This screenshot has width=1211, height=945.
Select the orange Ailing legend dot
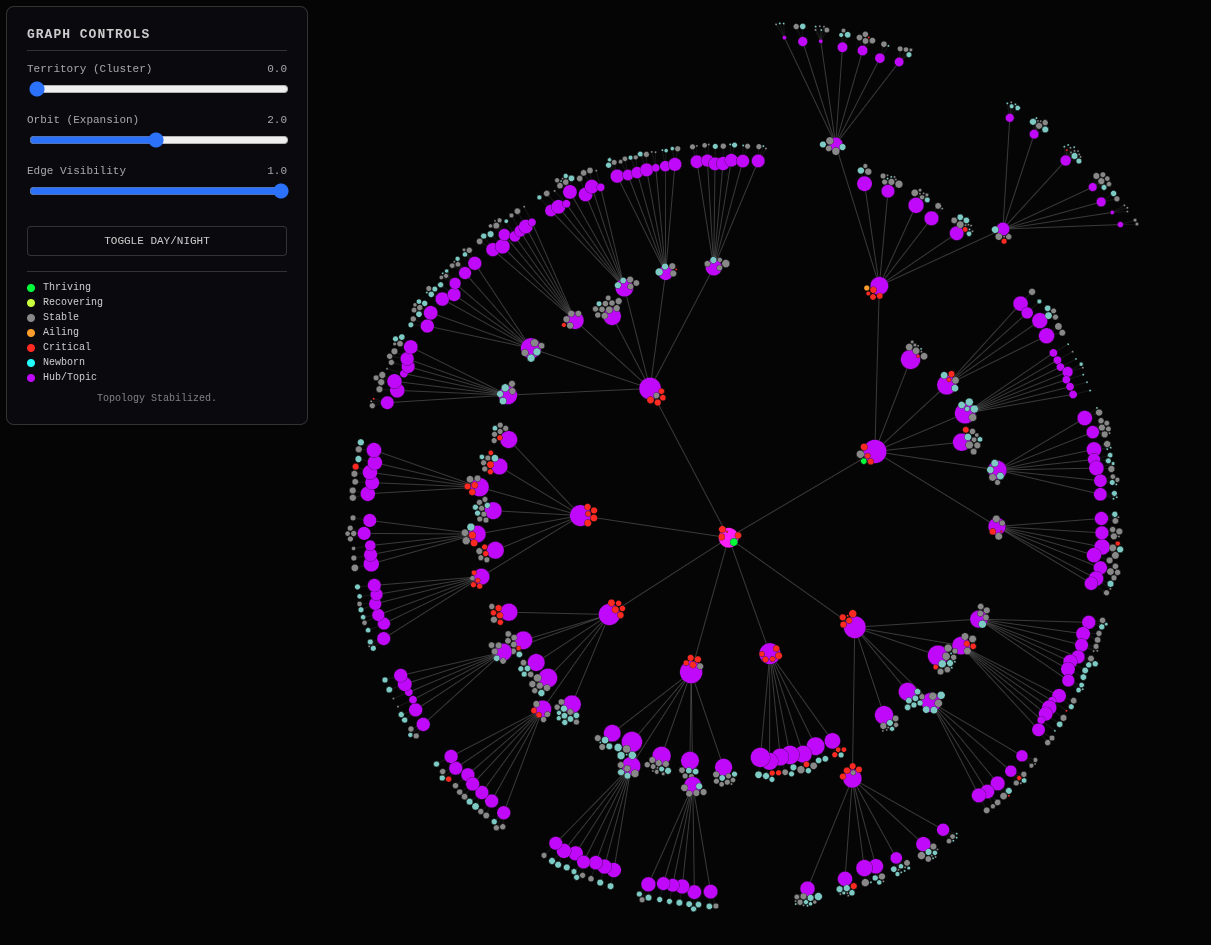tap(31, 332)
